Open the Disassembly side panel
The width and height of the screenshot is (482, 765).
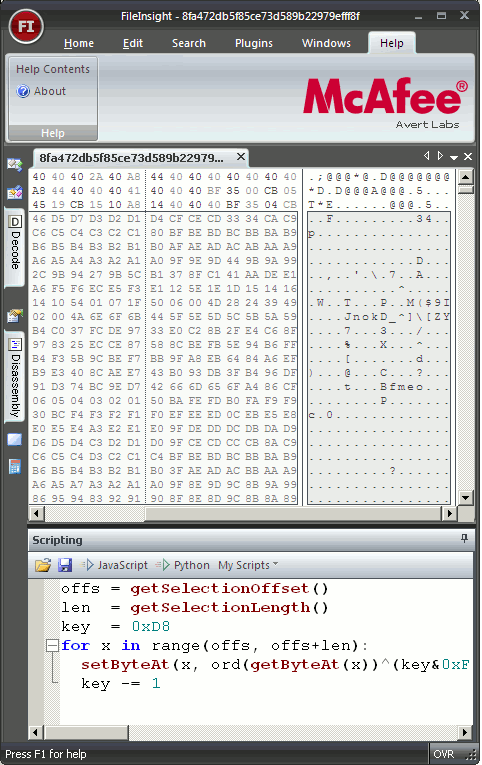(x=15, y=377)
